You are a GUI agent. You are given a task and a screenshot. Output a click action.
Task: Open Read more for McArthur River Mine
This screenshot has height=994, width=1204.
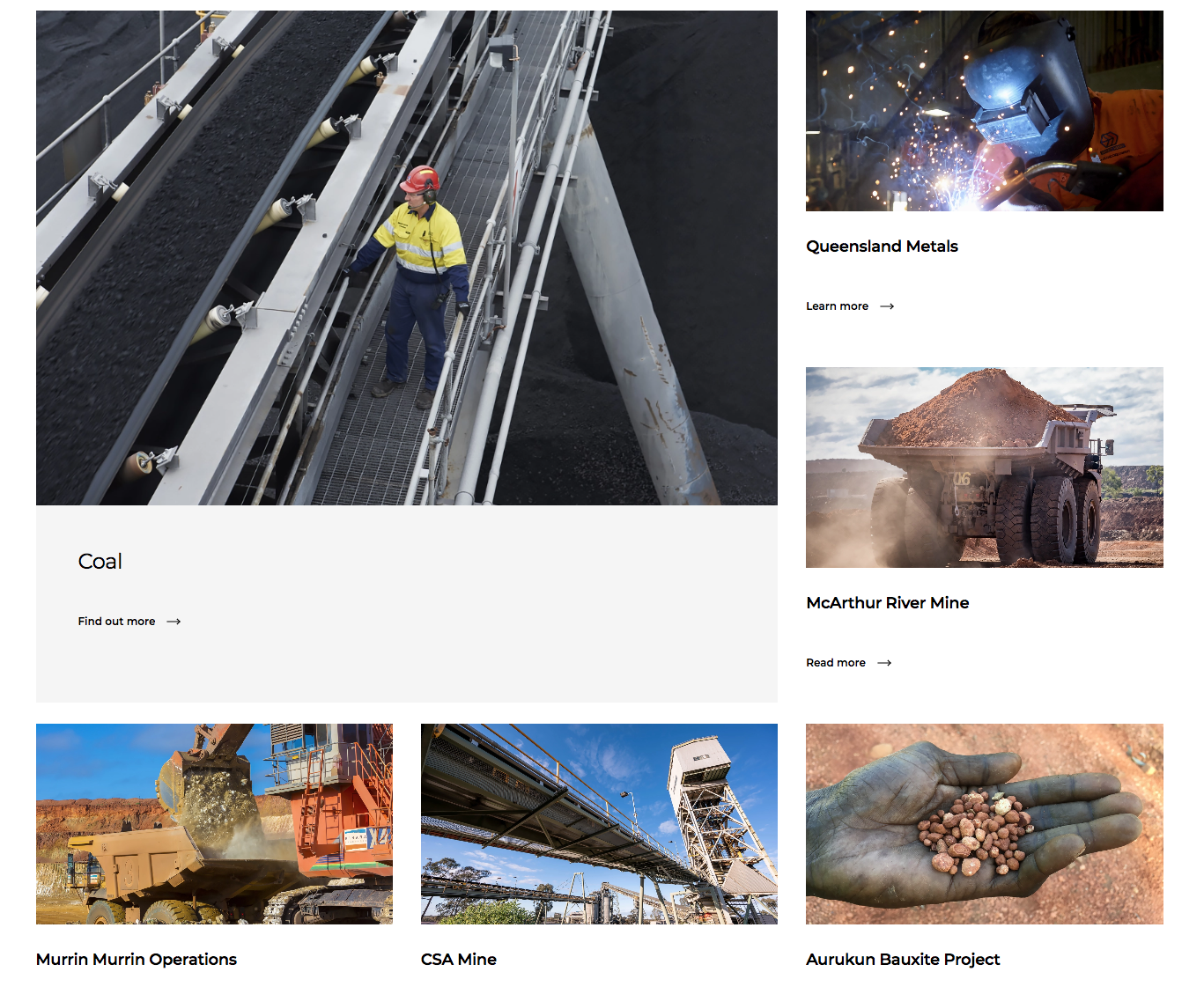835,663
